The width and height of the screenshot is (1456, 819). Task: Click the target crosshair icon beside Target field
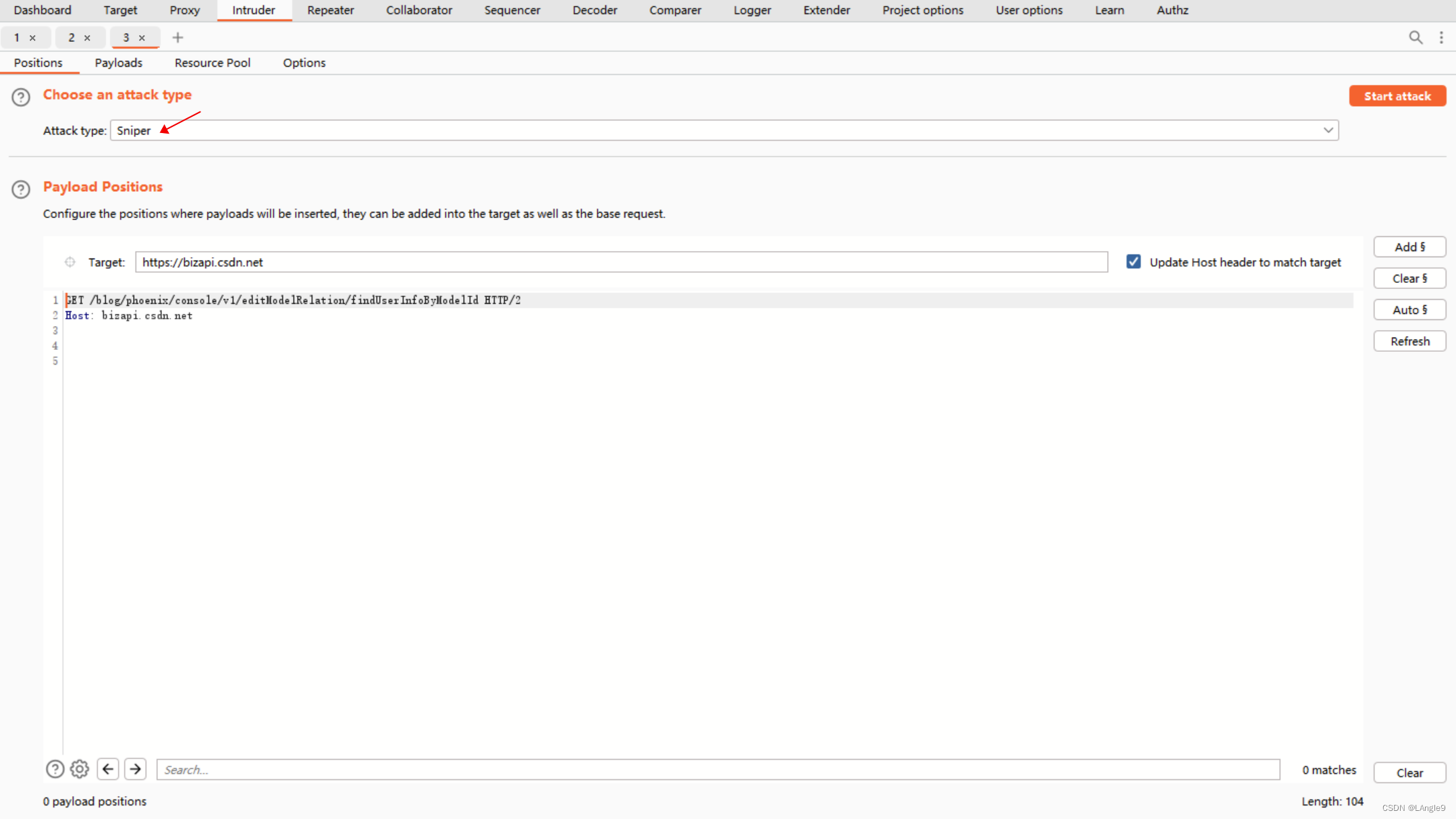click(x=70, y=262)
